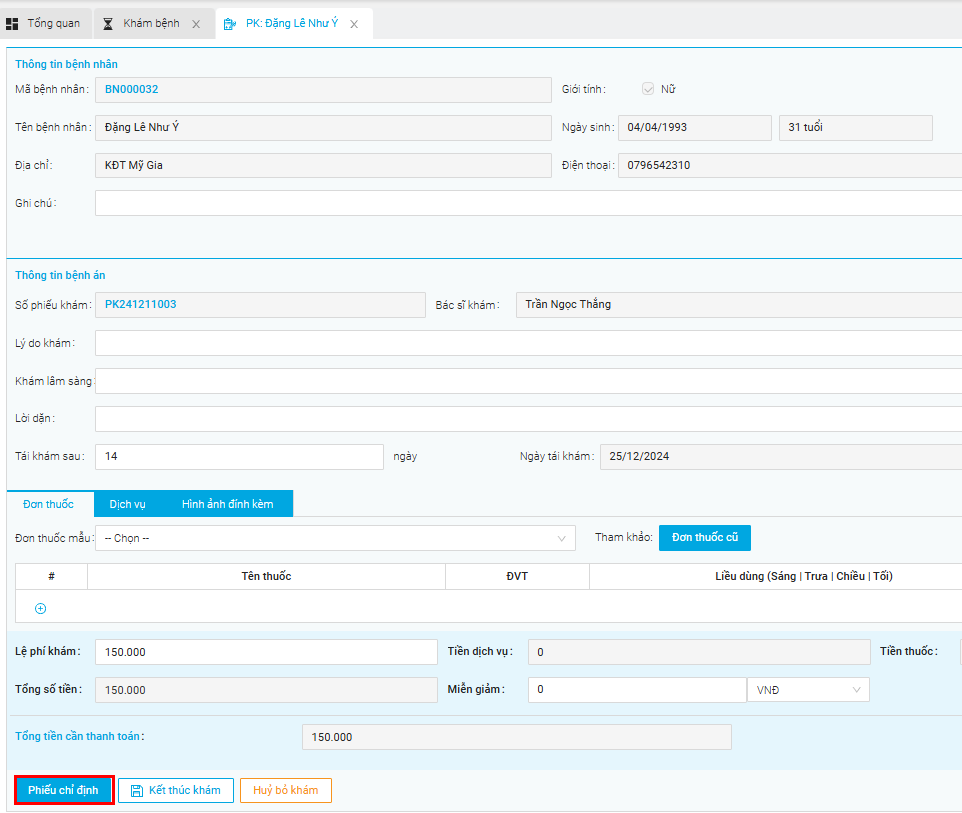This screenshot has width=962, height=813.
Task: Click the Huỷ bỏ khám button
Action: click(286, 790)
